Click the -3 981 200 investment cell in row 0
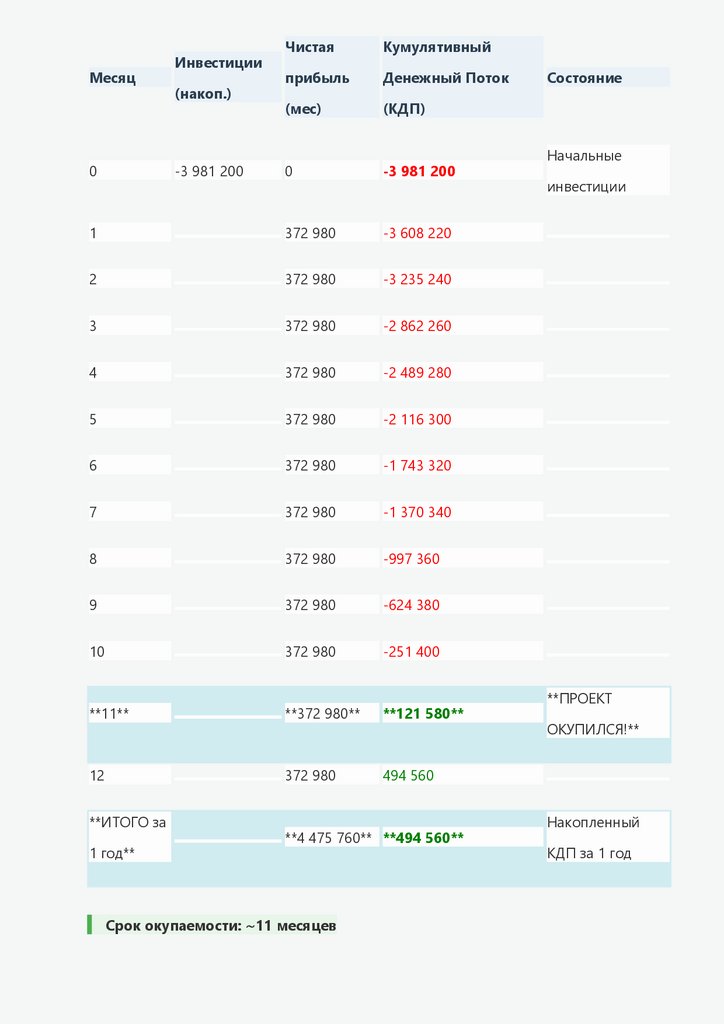 click(209, 172)
